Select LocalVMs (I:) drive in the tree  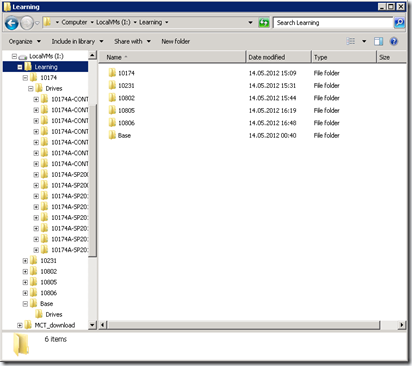click(46, 56)
